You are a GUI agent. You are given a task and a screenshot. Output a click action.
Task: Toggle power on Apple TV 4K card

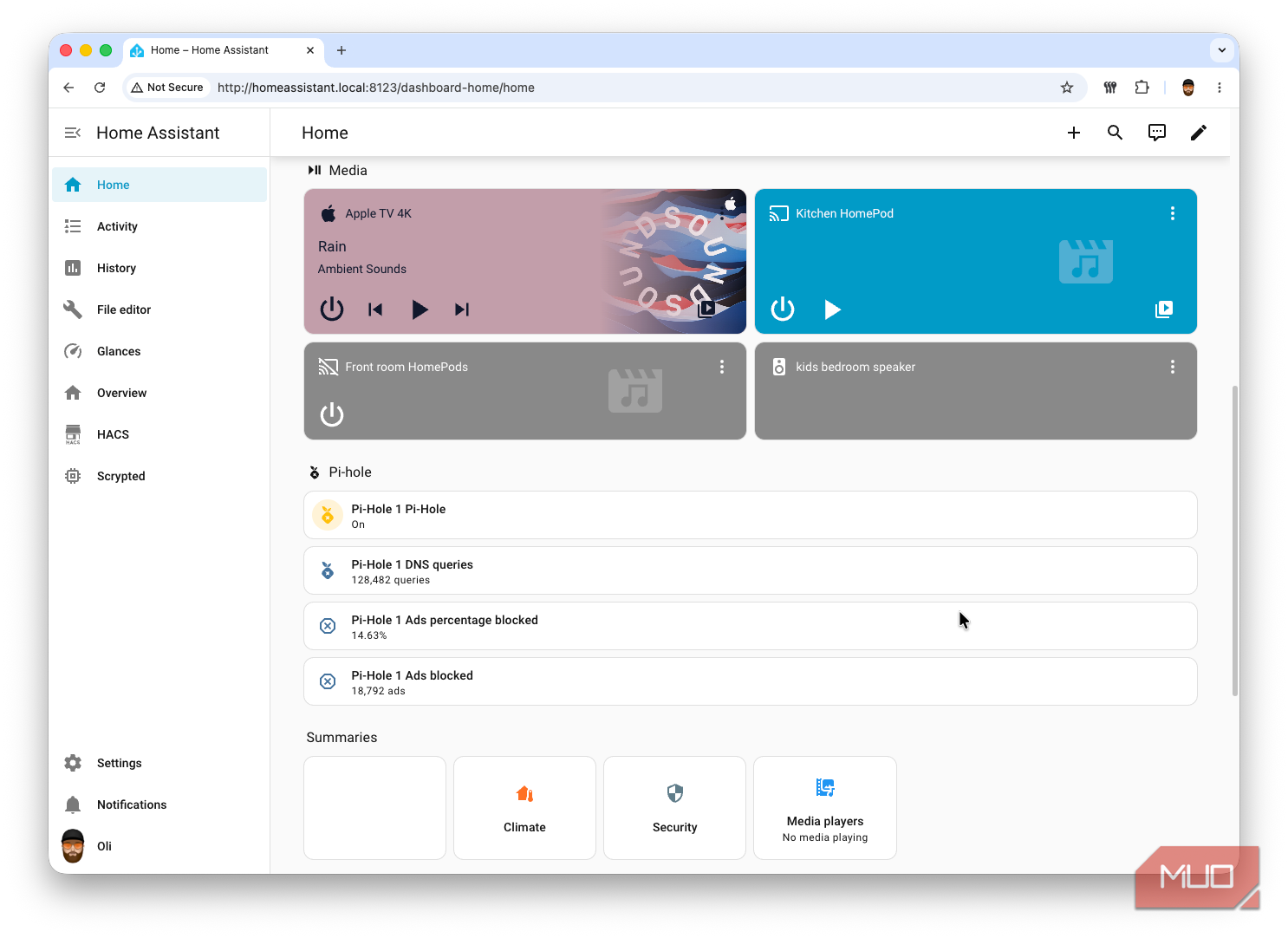tap(332, 309)
